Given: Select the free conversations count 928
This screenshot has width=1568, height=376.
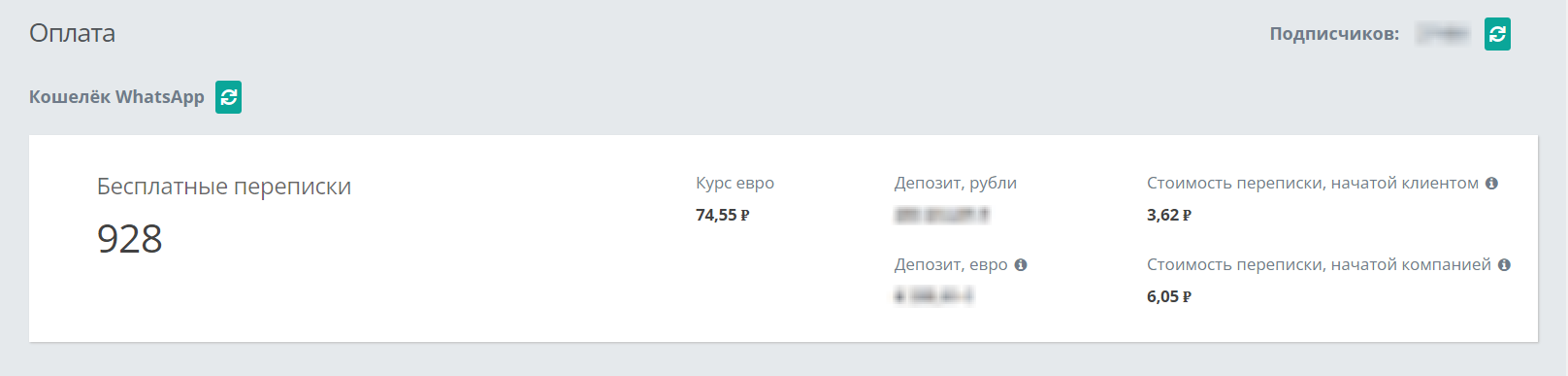Looking at the screenshot, I should (x=130, y=239).
